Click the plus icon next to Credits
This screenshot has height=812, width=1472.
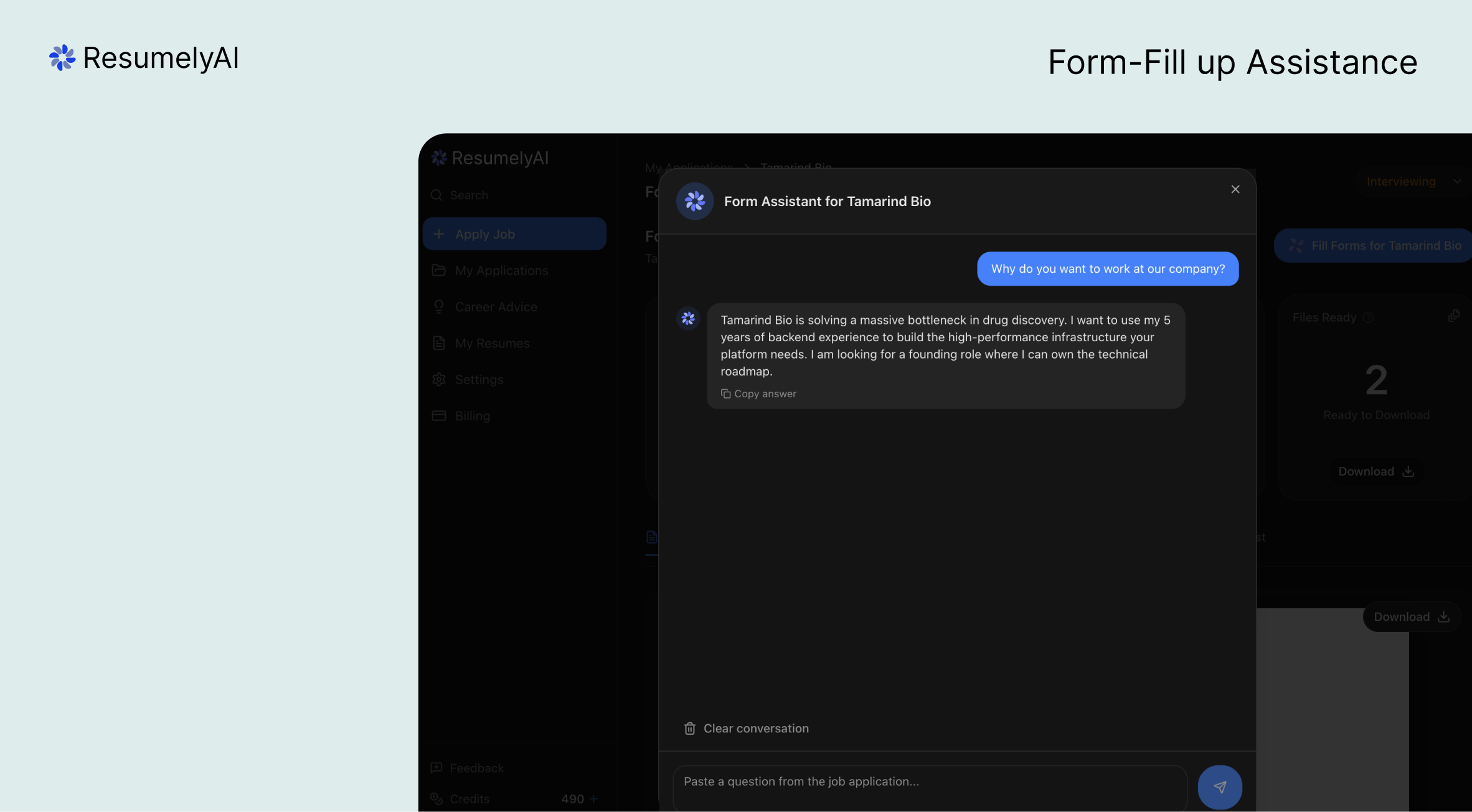(x=593, y=798)
